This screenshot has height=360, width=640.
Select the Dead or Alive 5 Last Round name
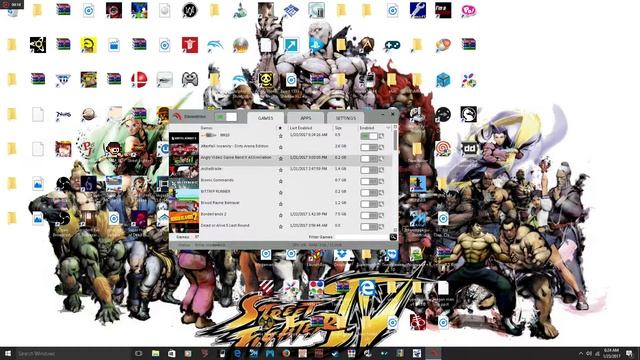pos(225,225)
